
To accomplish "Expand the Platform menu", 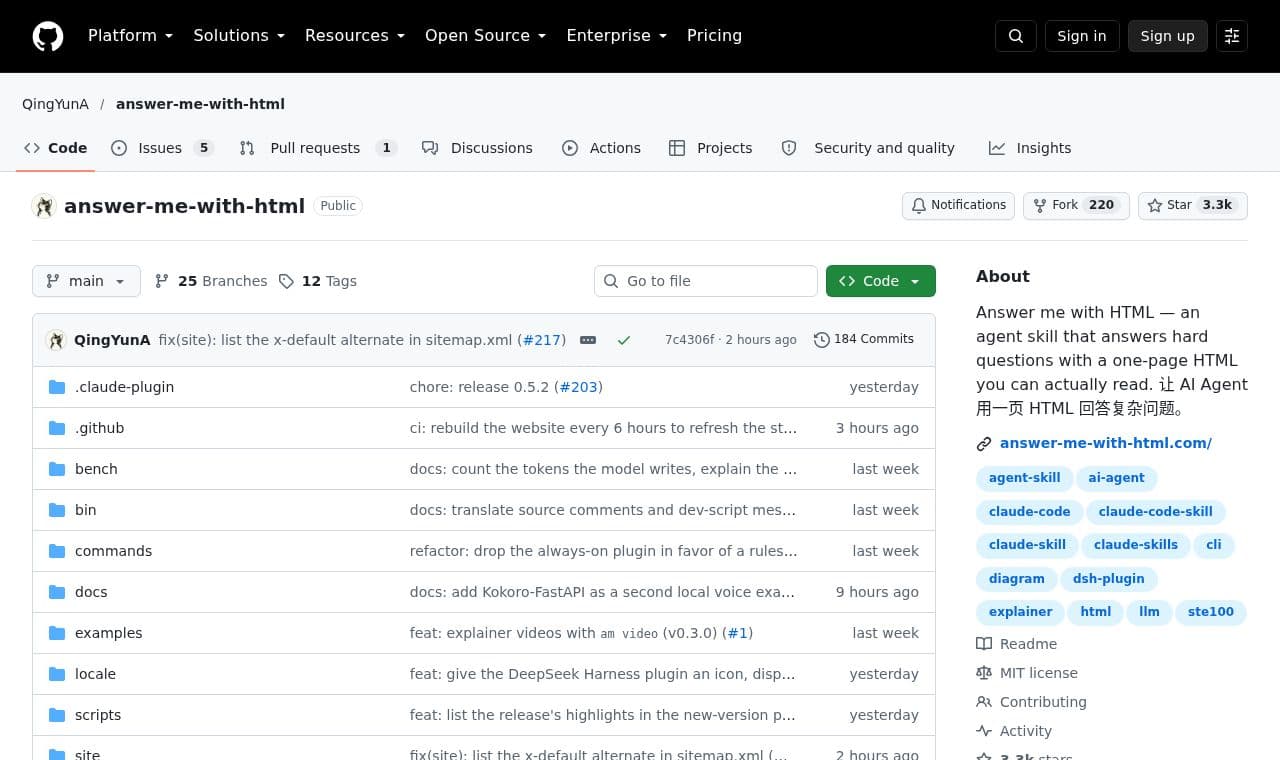I will [x=130, y=36].
